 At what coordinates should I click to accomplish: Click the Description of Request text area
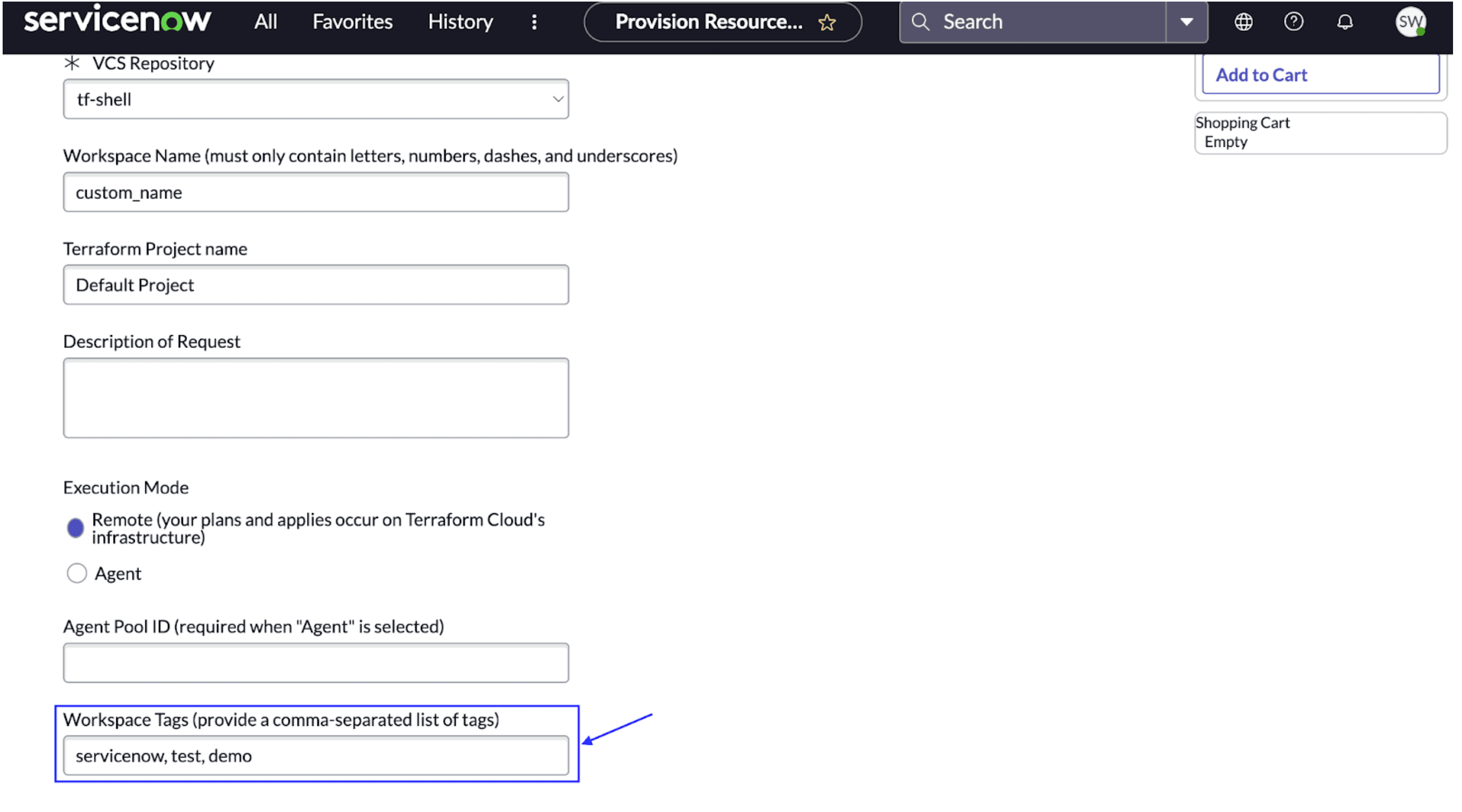coord(315,397)
